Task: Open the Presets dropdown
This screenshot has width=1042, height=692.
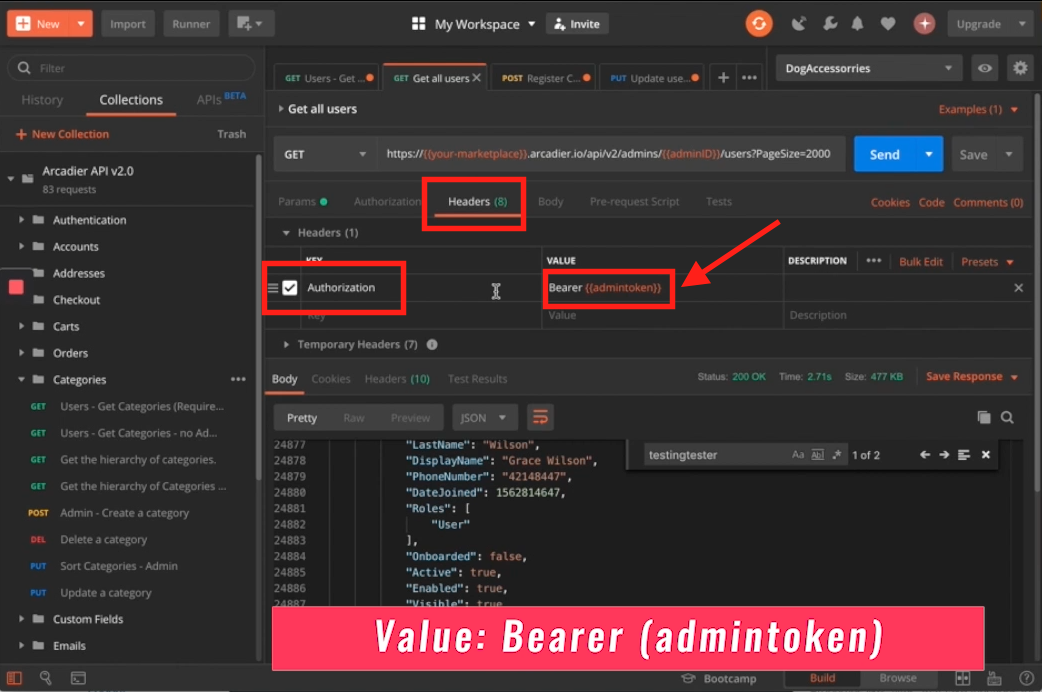Action: [x=987, y=261]
